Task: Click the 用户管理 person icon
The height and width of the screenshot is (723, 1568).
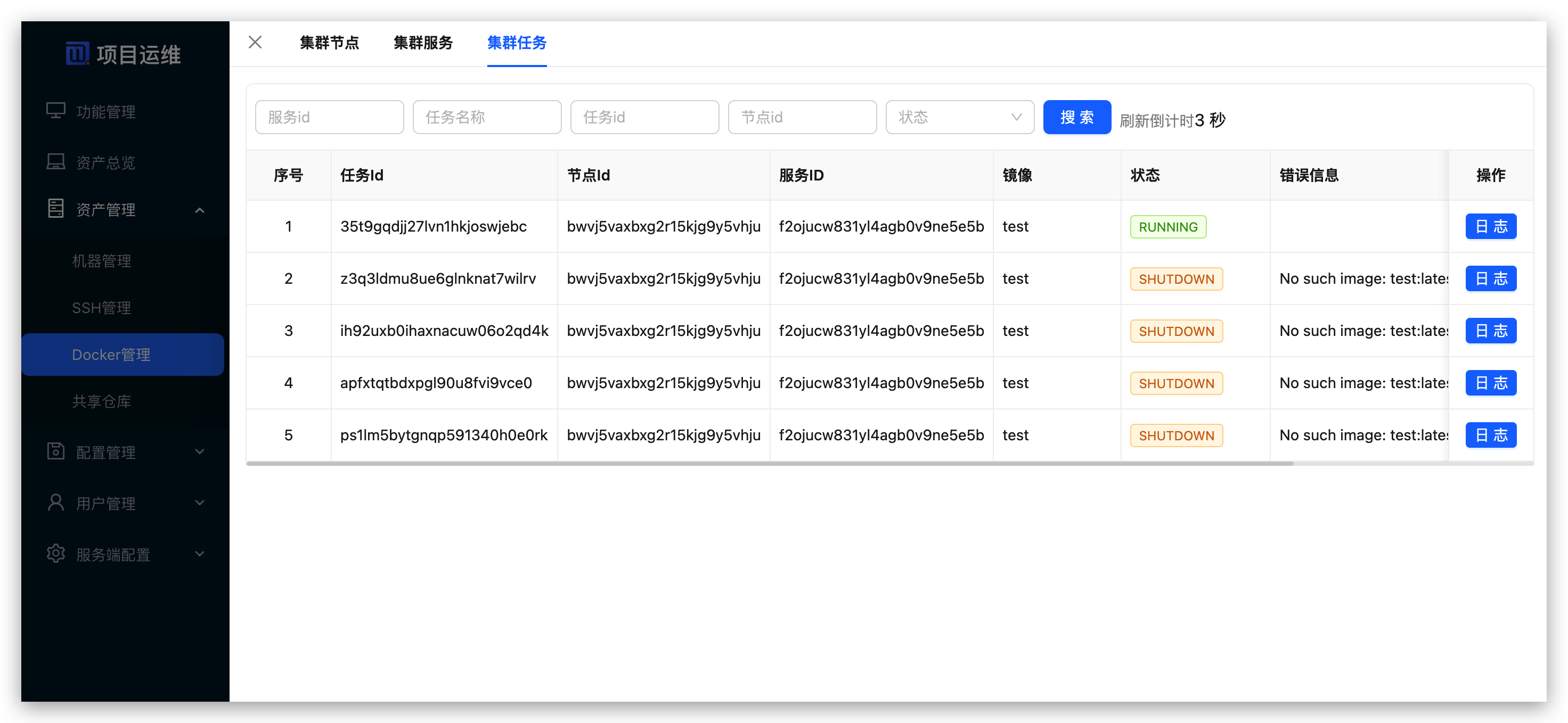Action: [x=56, y=503]
